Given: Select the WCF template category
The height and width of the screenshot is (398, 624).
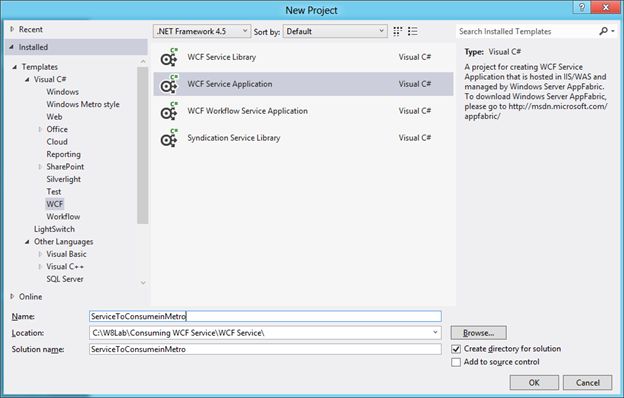Looking at the screenshot, I should click(55, 204).
